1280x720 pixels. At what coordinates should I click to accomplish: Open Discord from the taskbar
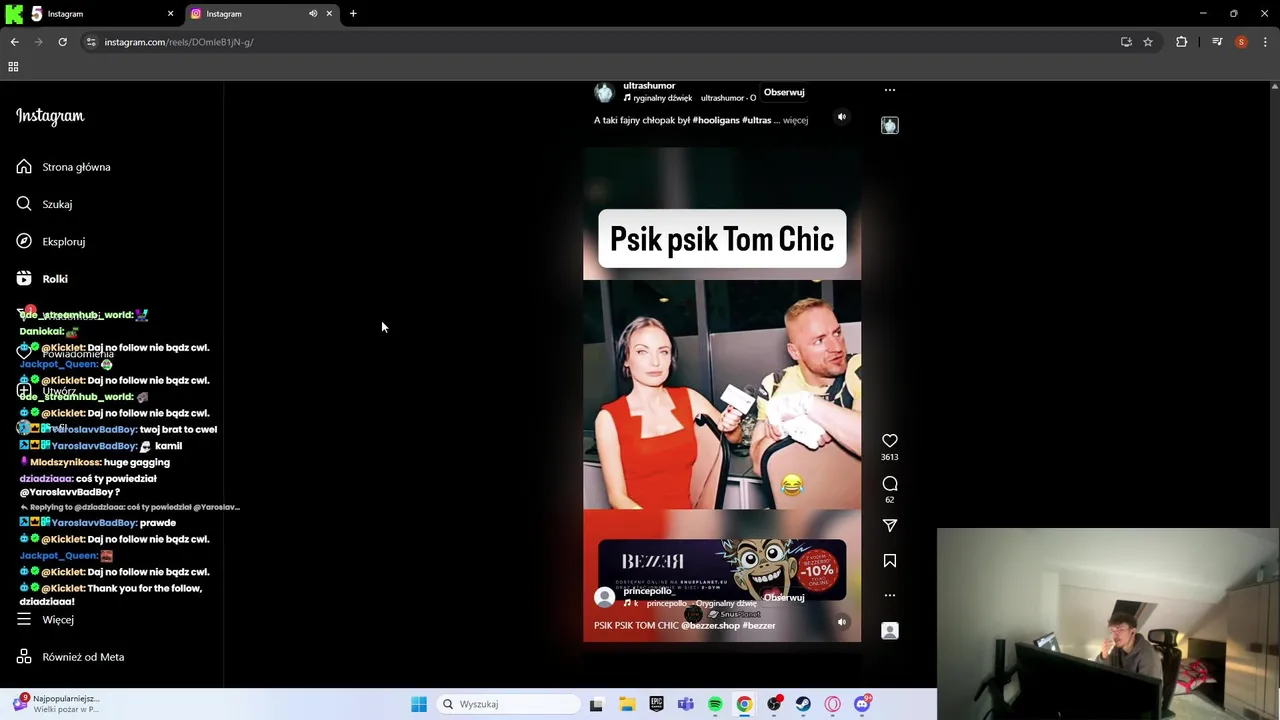tap(862, 704)
